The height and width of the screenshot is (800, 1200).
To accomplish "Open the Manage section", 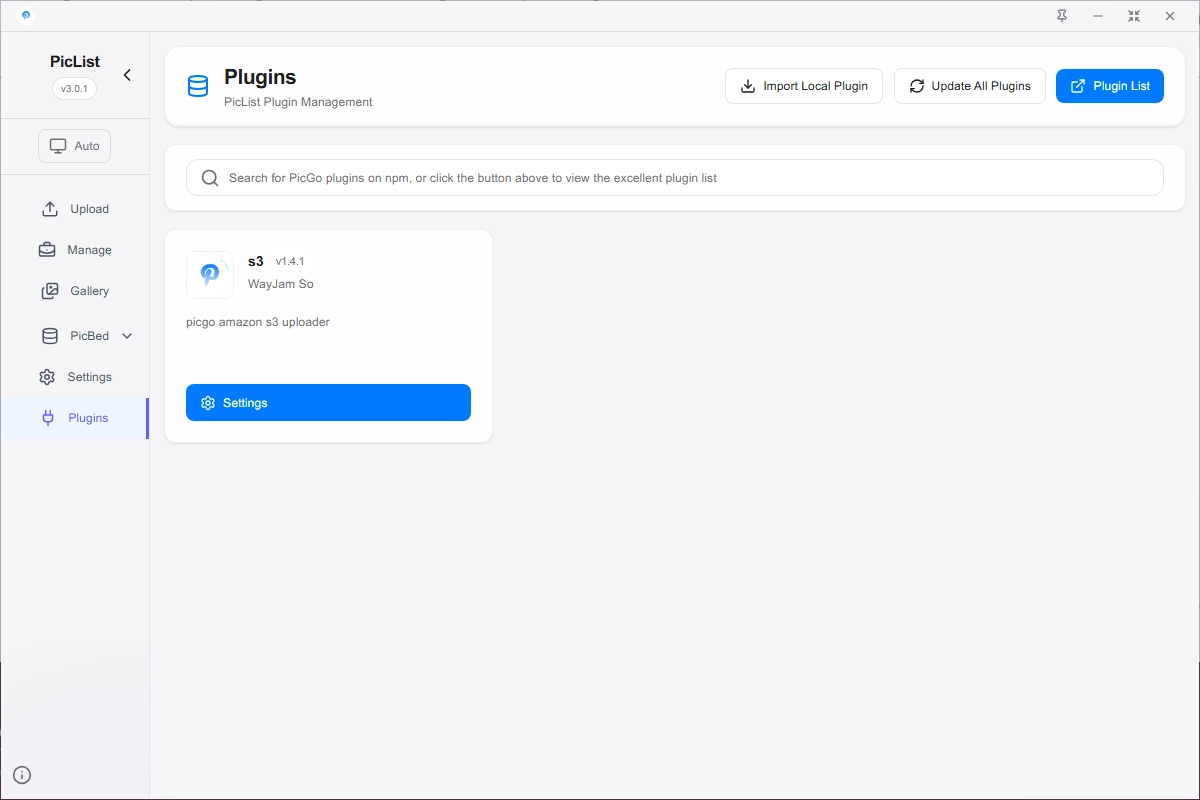I will point(75,250).
